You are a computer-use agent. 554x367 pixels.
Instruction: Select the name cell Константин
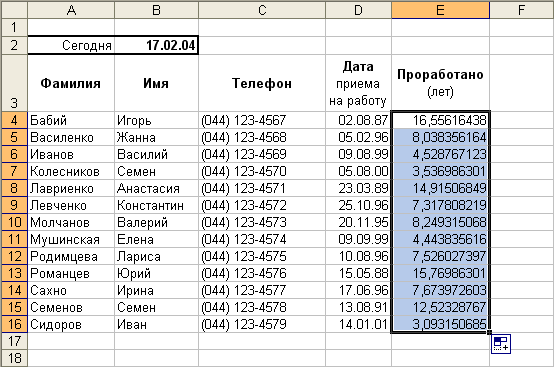click(157, 205)
